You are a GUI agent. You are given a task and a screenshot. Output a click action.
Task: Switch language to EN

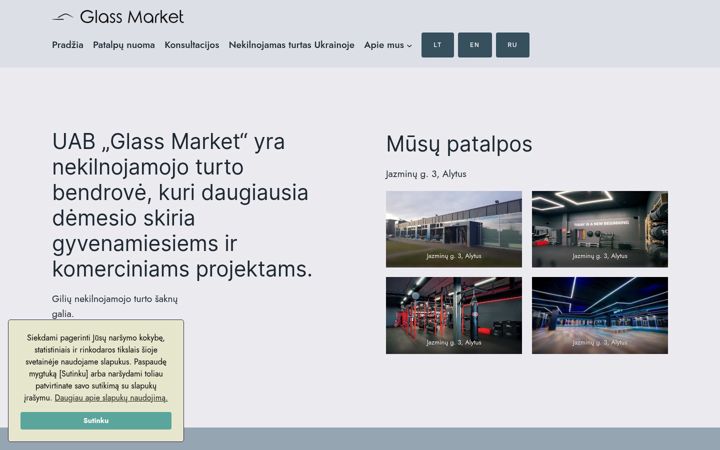coord(475,45)
